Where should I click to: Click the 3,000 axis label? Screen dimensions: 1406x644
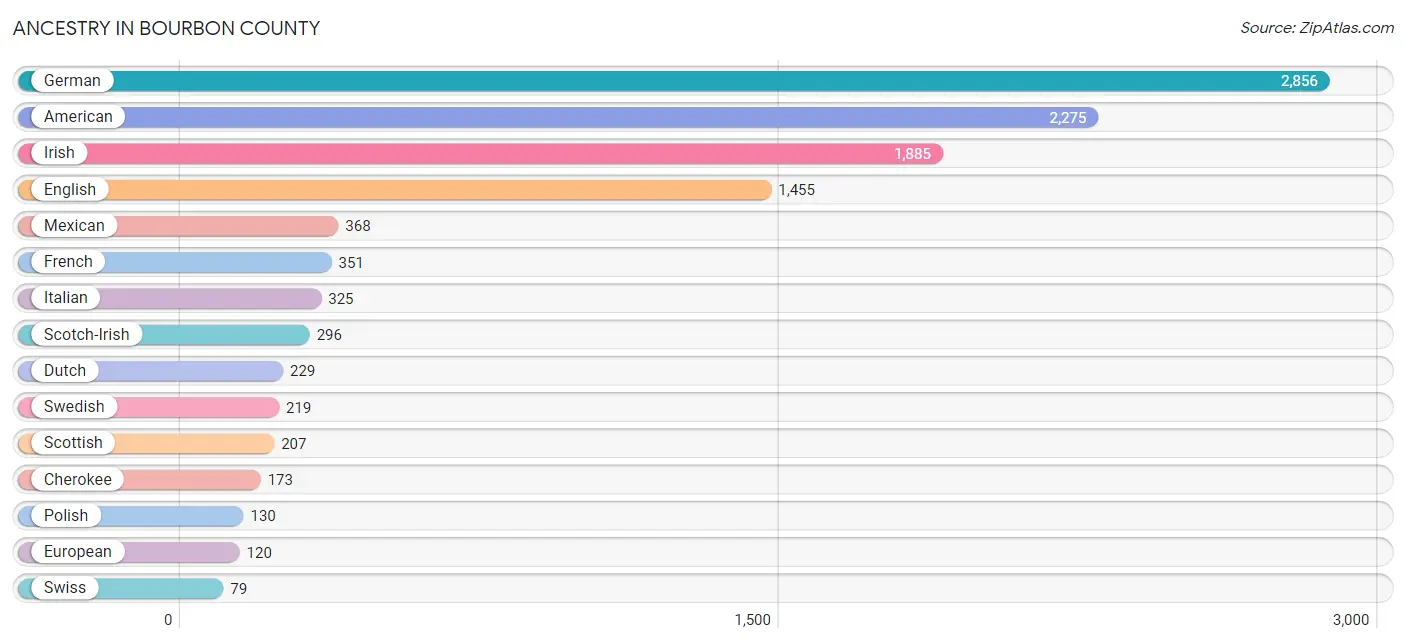pos(1351,620)
